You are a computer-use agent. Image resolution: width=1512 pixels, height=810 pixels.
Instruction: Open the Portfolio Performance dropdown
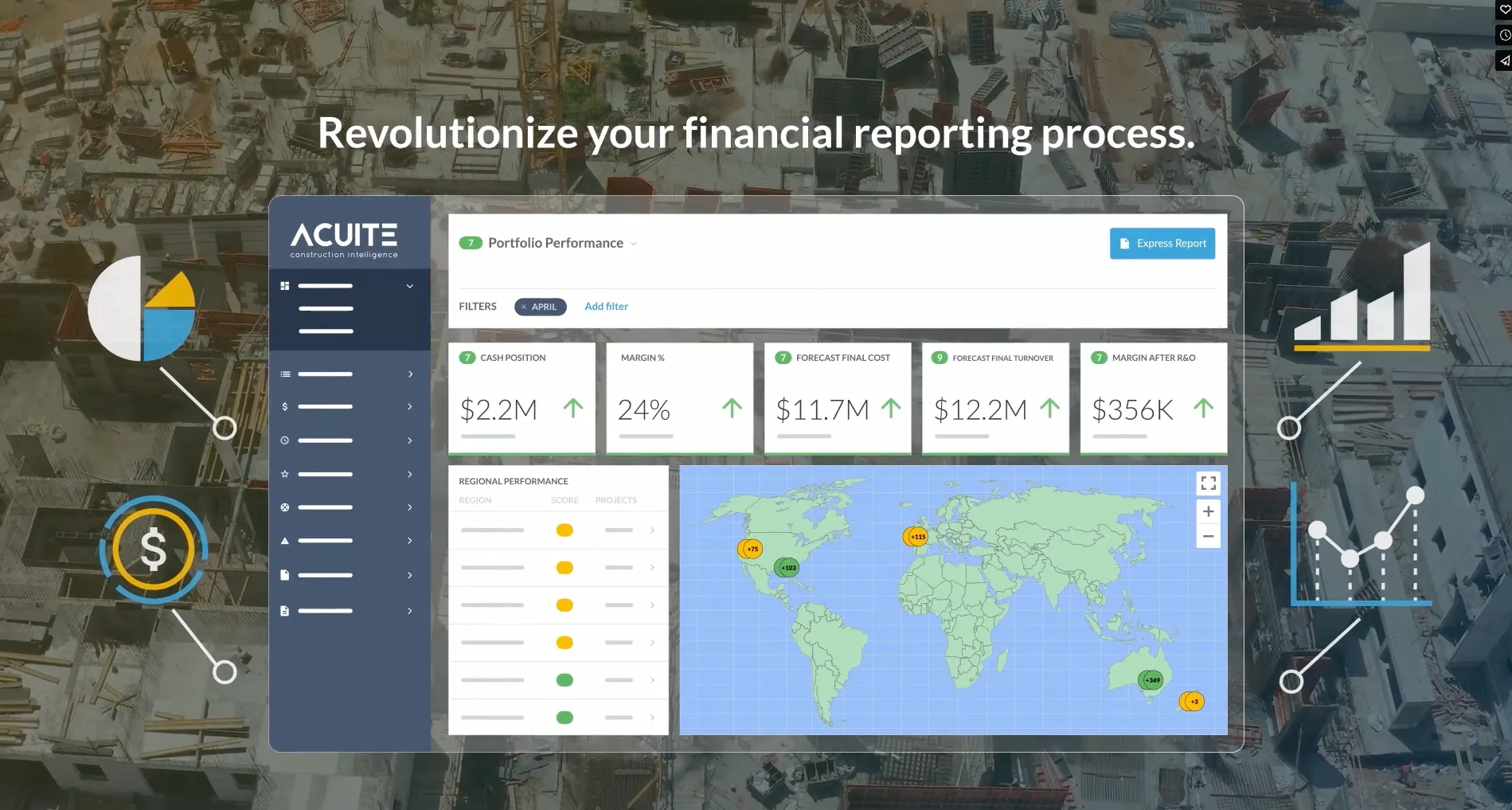click(634, 244)
